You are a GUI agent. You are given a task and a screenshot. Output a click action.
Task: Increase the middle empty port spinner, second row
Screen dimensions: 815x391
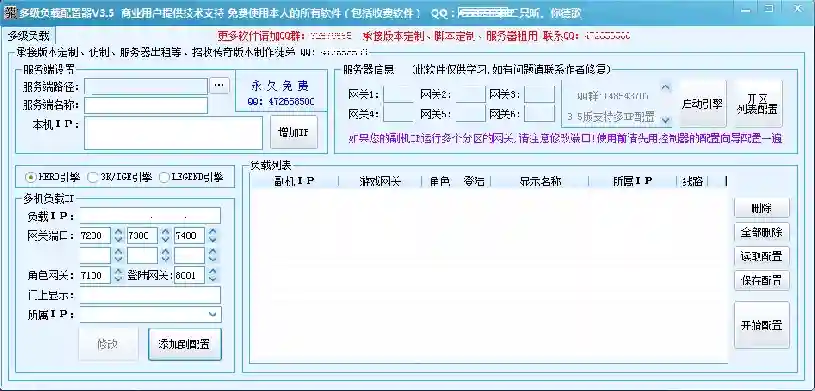165,251
